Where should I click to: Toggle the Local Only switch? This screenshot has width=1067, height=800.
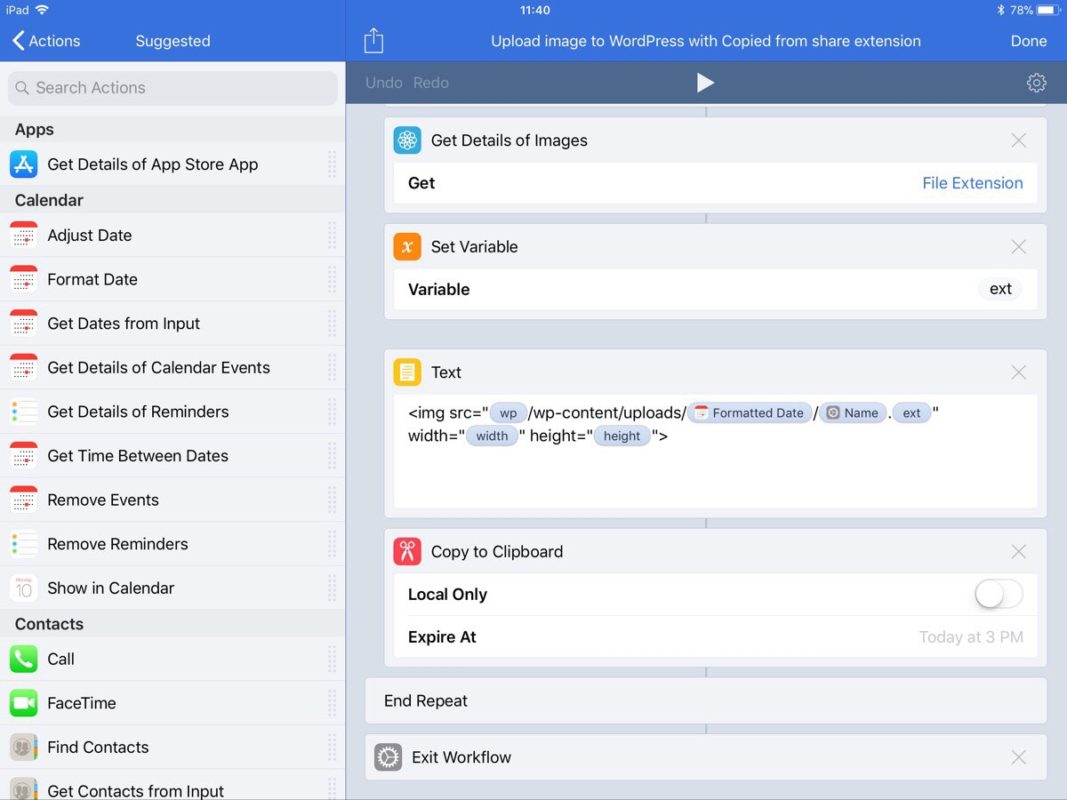998,594
